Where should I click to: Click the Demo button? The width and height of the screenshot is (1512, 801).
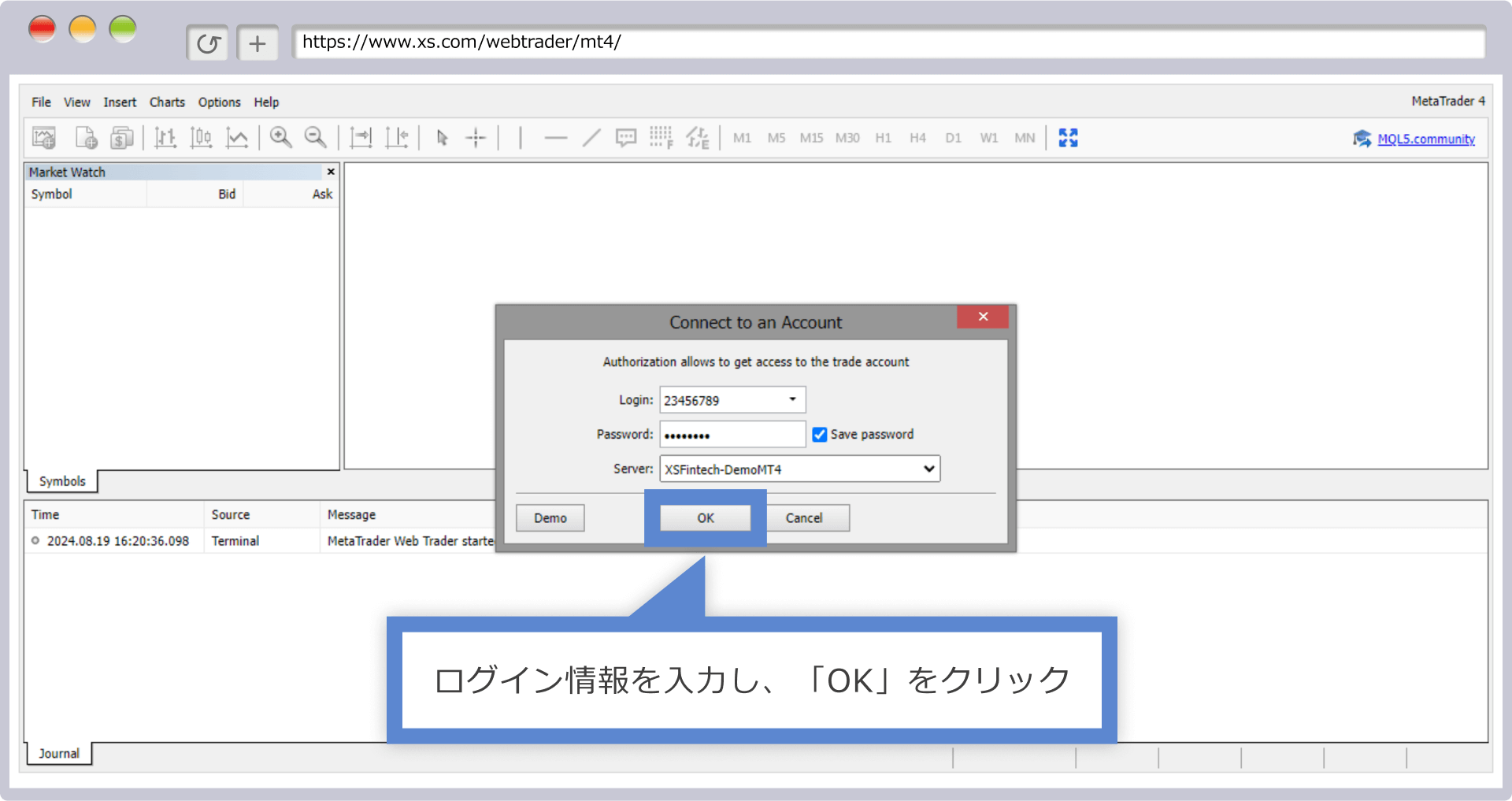(x=550, y=517)
